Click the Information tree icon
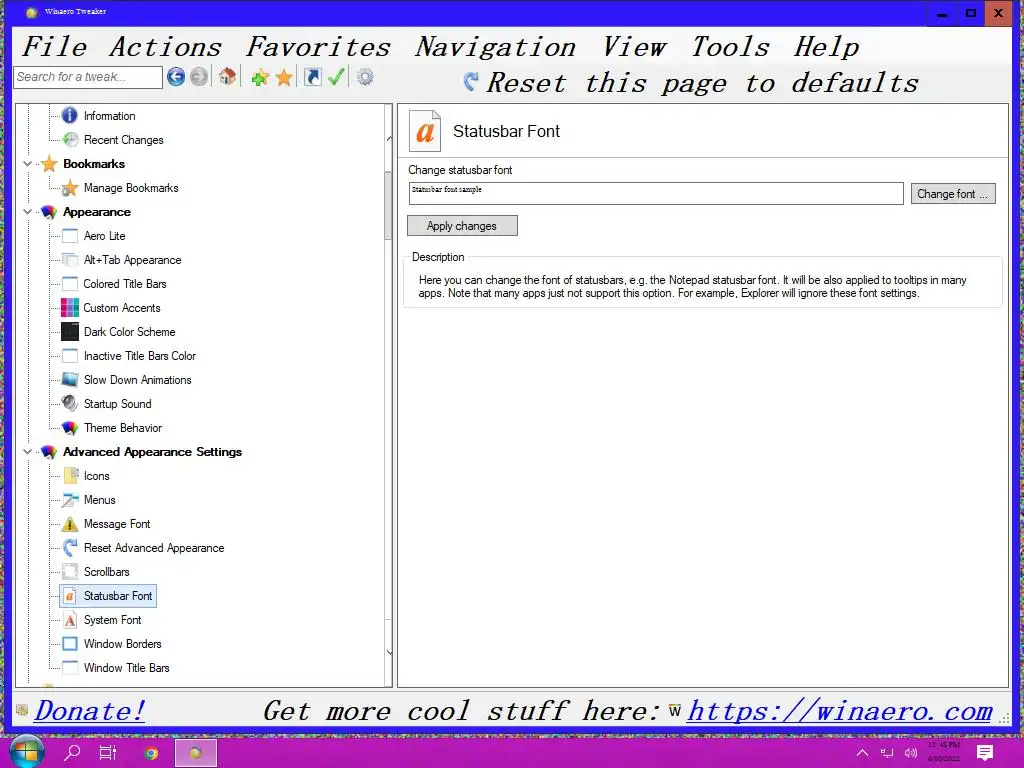The image size is (1024, 768). pos(70,116)
